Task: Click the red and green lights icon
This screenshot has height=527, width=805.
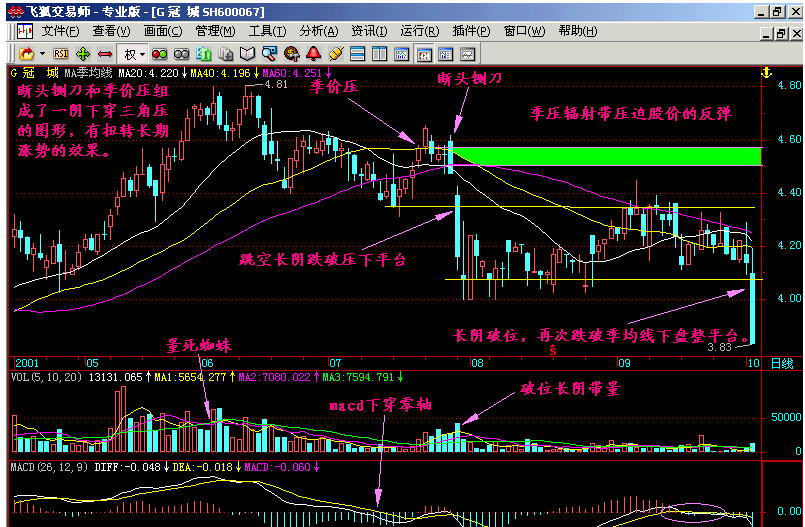Action: point(159,54)
